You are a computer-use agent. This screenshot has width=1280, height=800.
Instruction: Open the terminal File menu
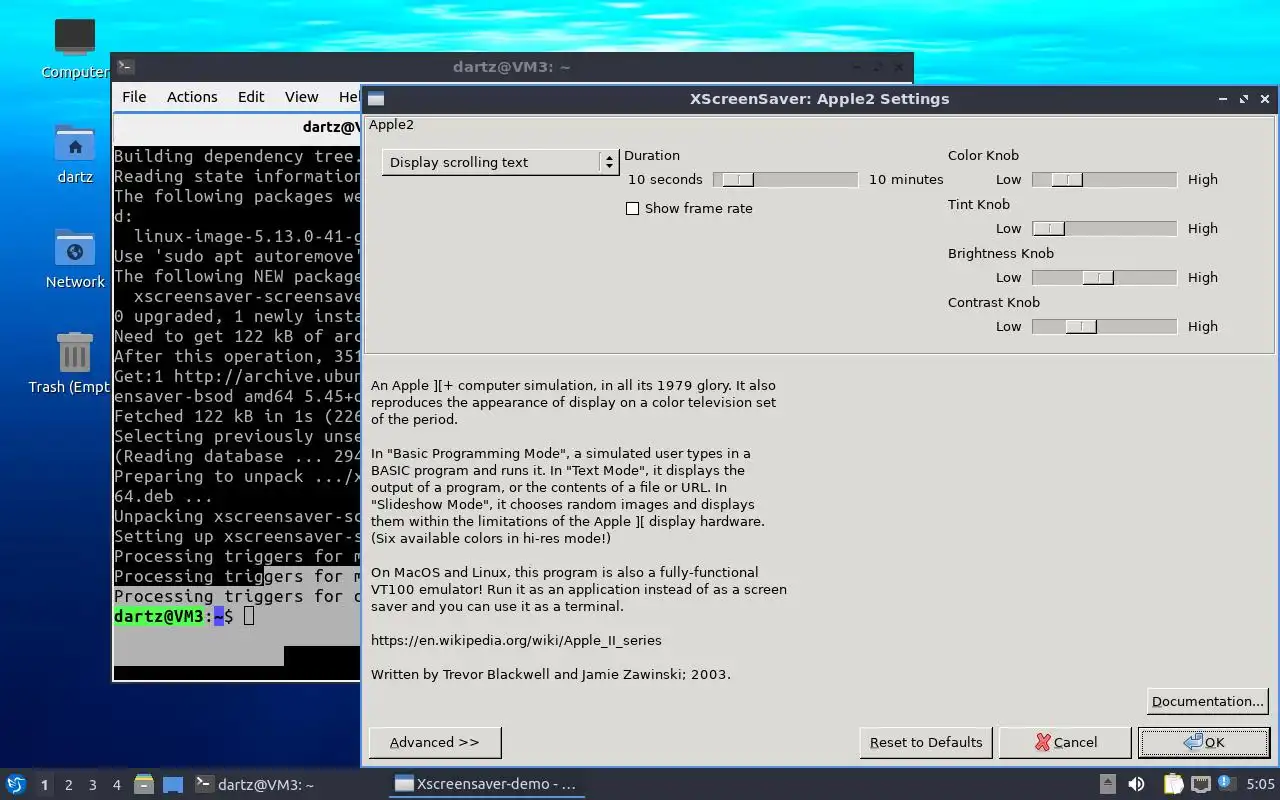coord(134,97)
